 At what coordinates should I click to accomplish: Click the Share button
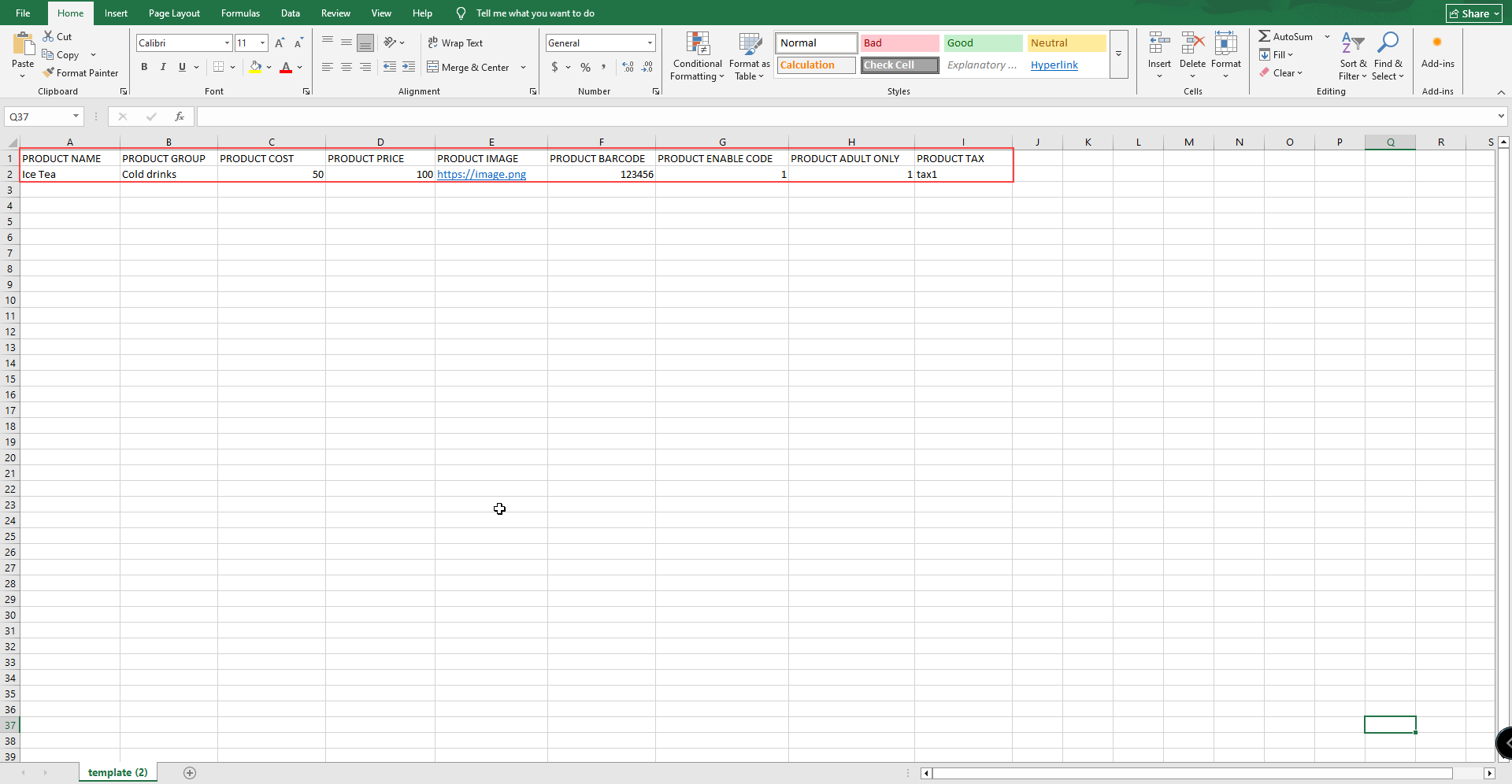click(x=1473, y=13)
